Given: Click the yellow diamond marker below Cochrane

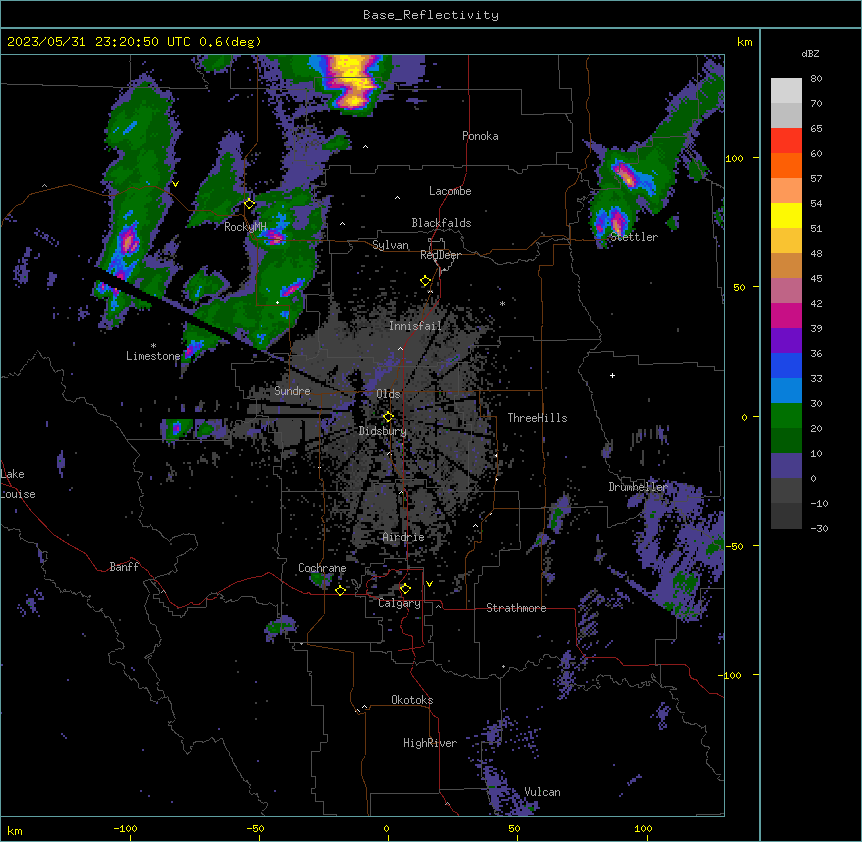Looking at the screenshot, I should click(340, 590).
